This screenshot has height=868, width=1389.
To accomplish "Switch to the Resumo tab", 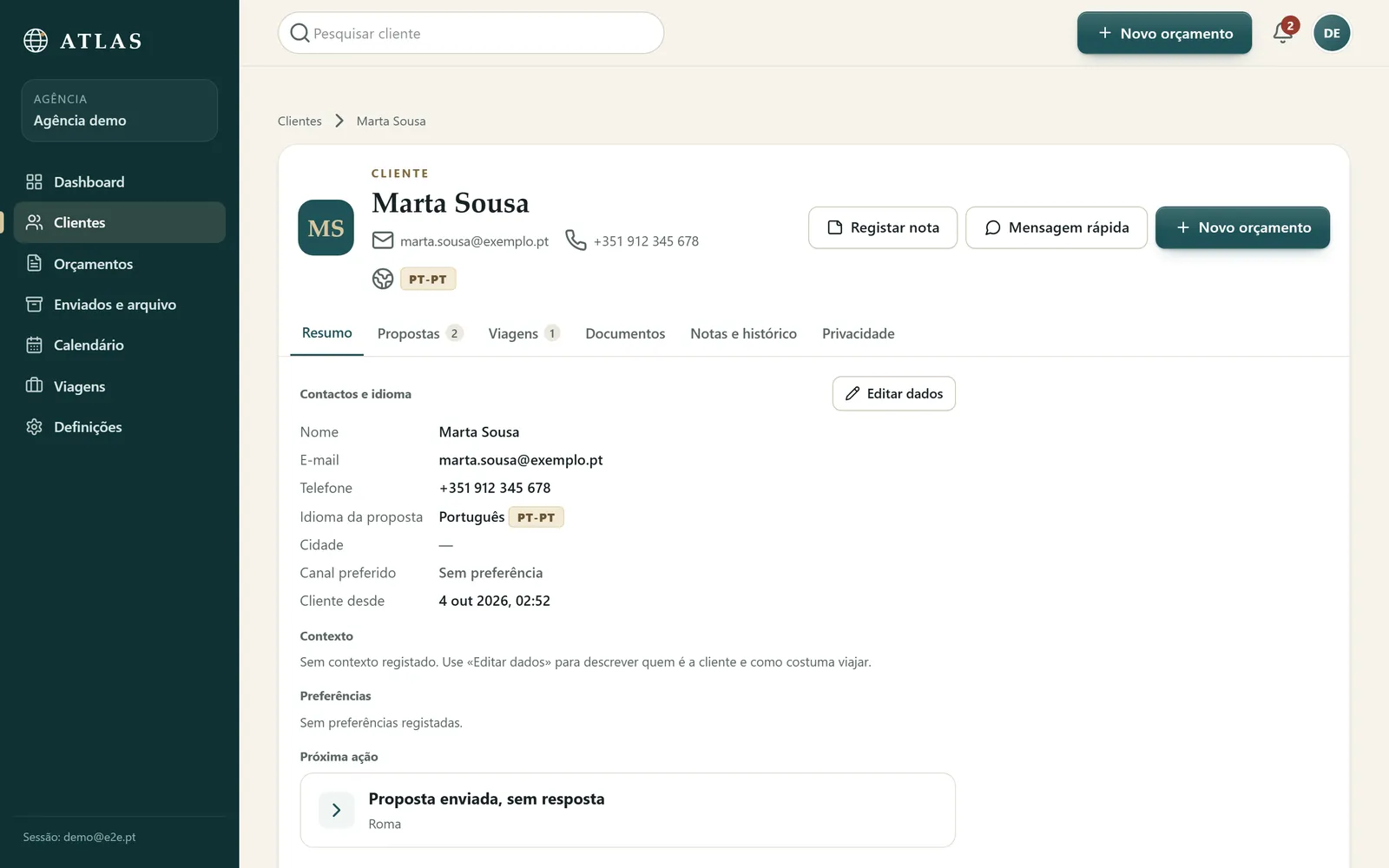I will click(326, 333).
